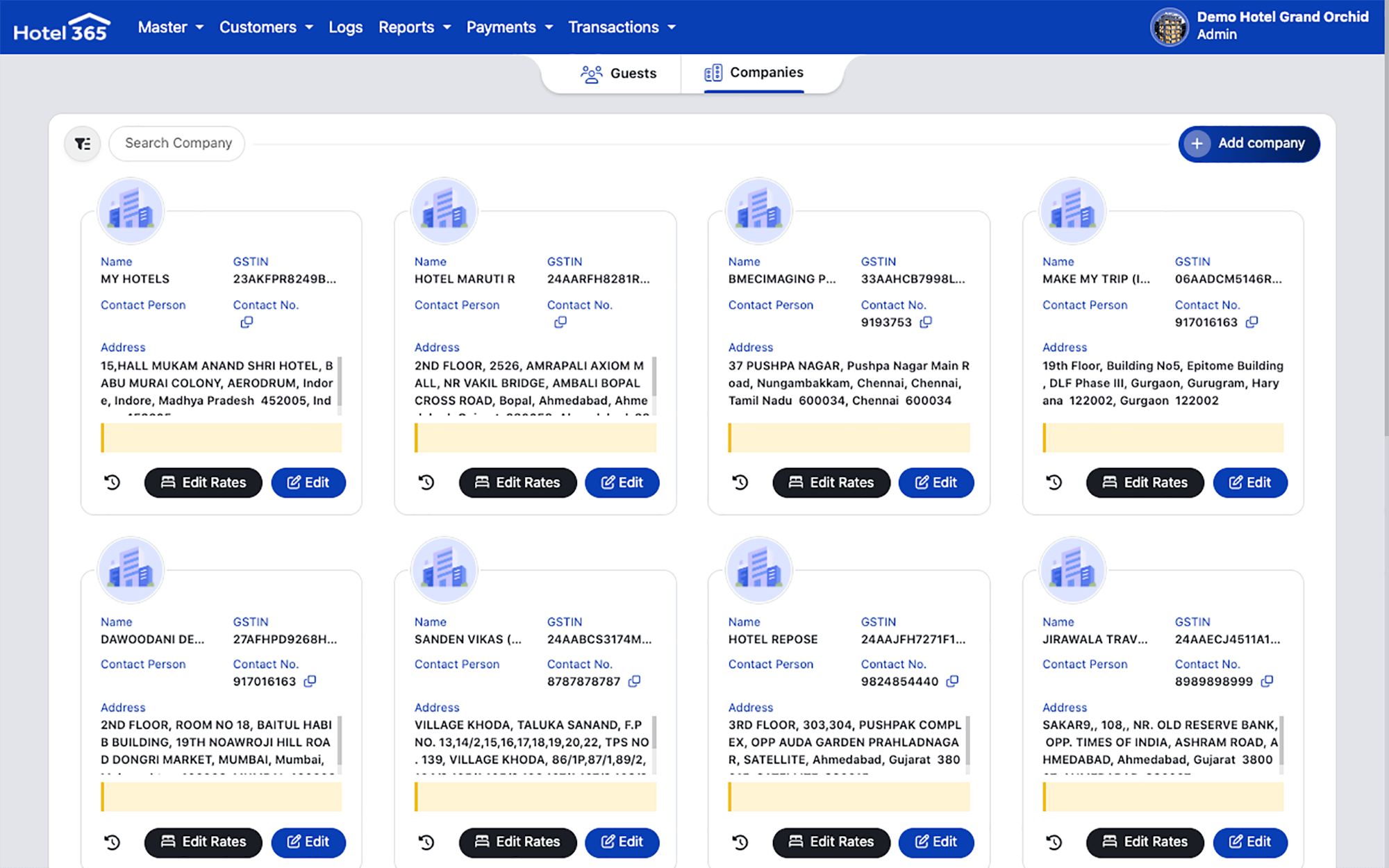Expand the Transactions menu
The image size is (1389, 868).
[621, 27]
